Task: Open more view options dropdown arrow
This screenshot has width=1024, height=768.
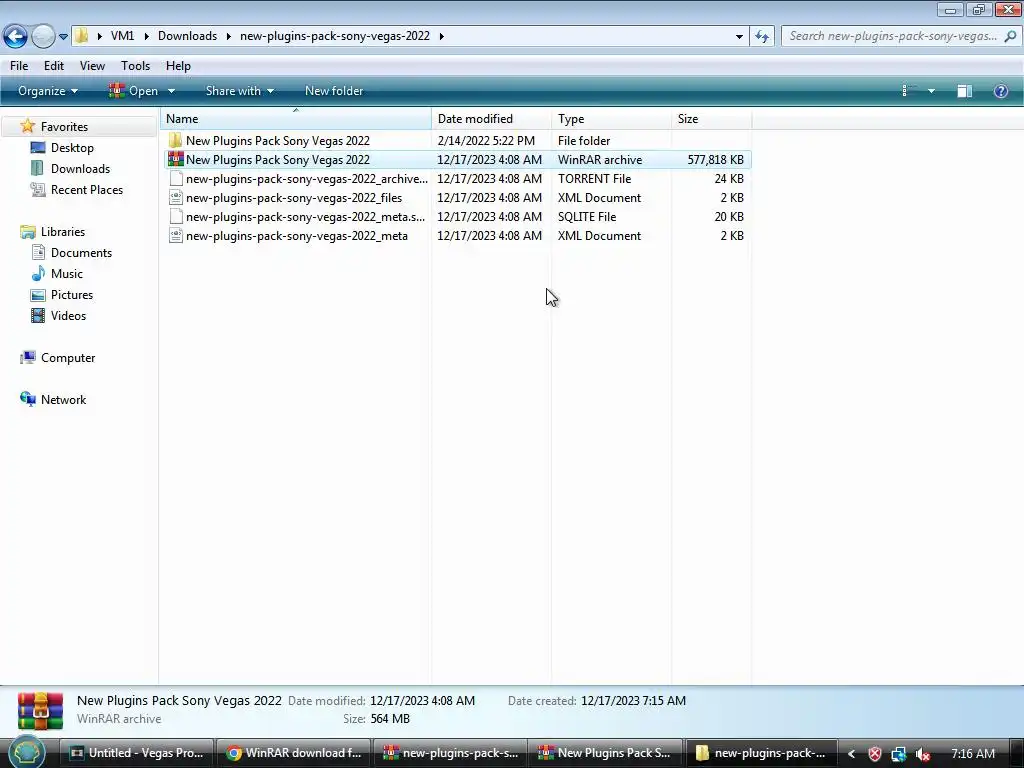Action: click(x=931, y=91)
